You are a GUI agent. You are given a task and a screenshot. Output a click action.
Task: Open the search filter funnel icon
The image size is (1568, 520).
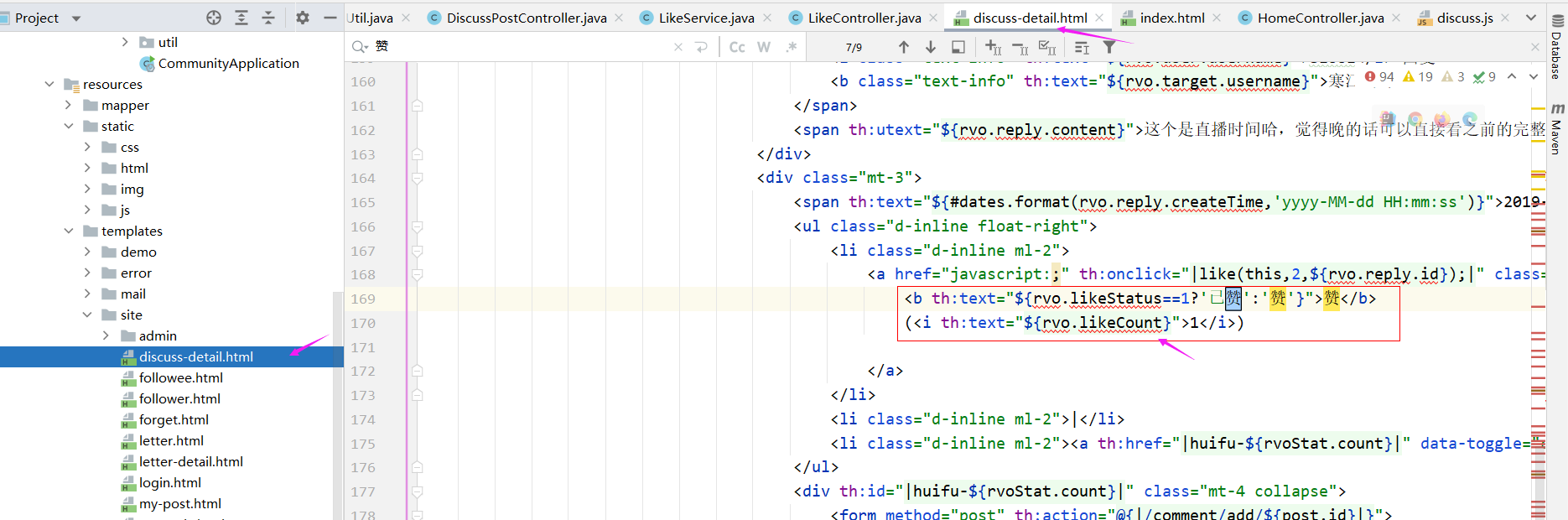click(1109, 47)
